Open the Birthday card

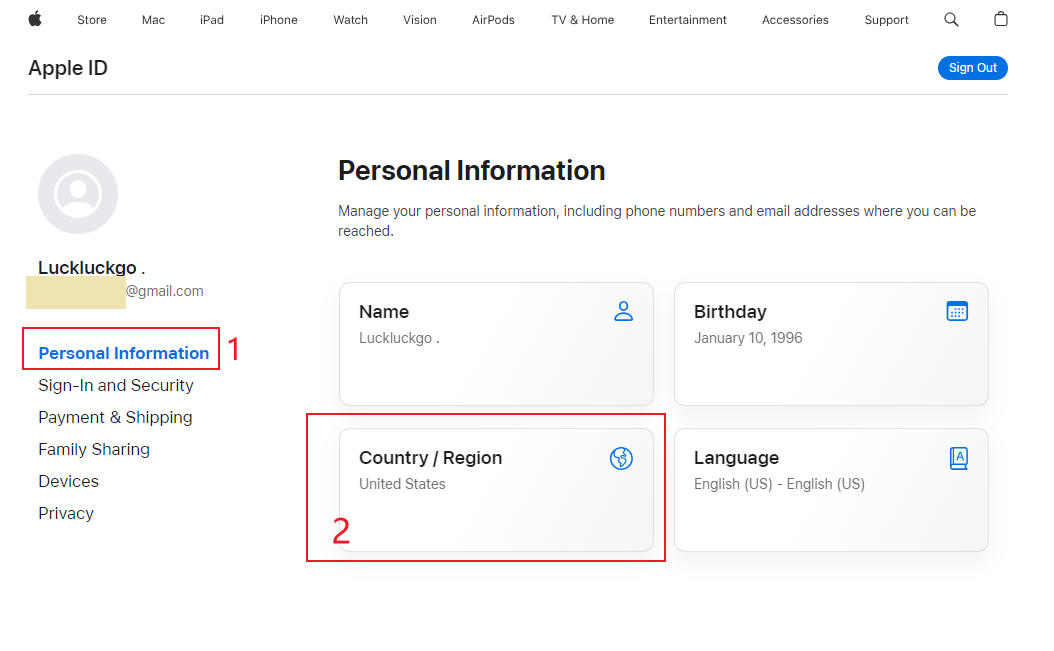pyautogui.click(x=831, y=344)
